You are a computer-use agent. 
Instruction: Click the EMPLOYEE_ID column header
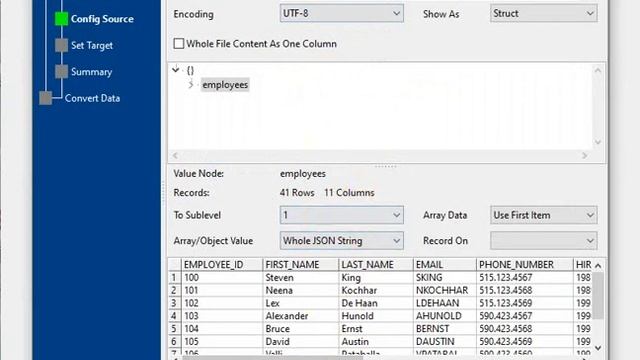coord(222,265)
